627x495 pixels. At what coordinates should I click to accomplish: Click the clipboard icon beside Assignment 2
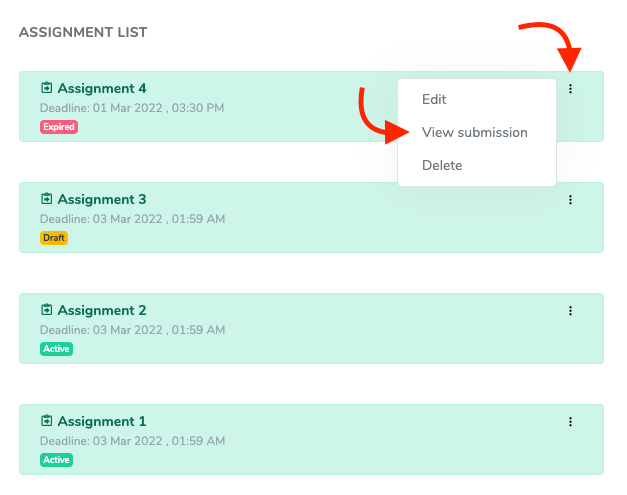pyautogui.click(x=46, y=311)
